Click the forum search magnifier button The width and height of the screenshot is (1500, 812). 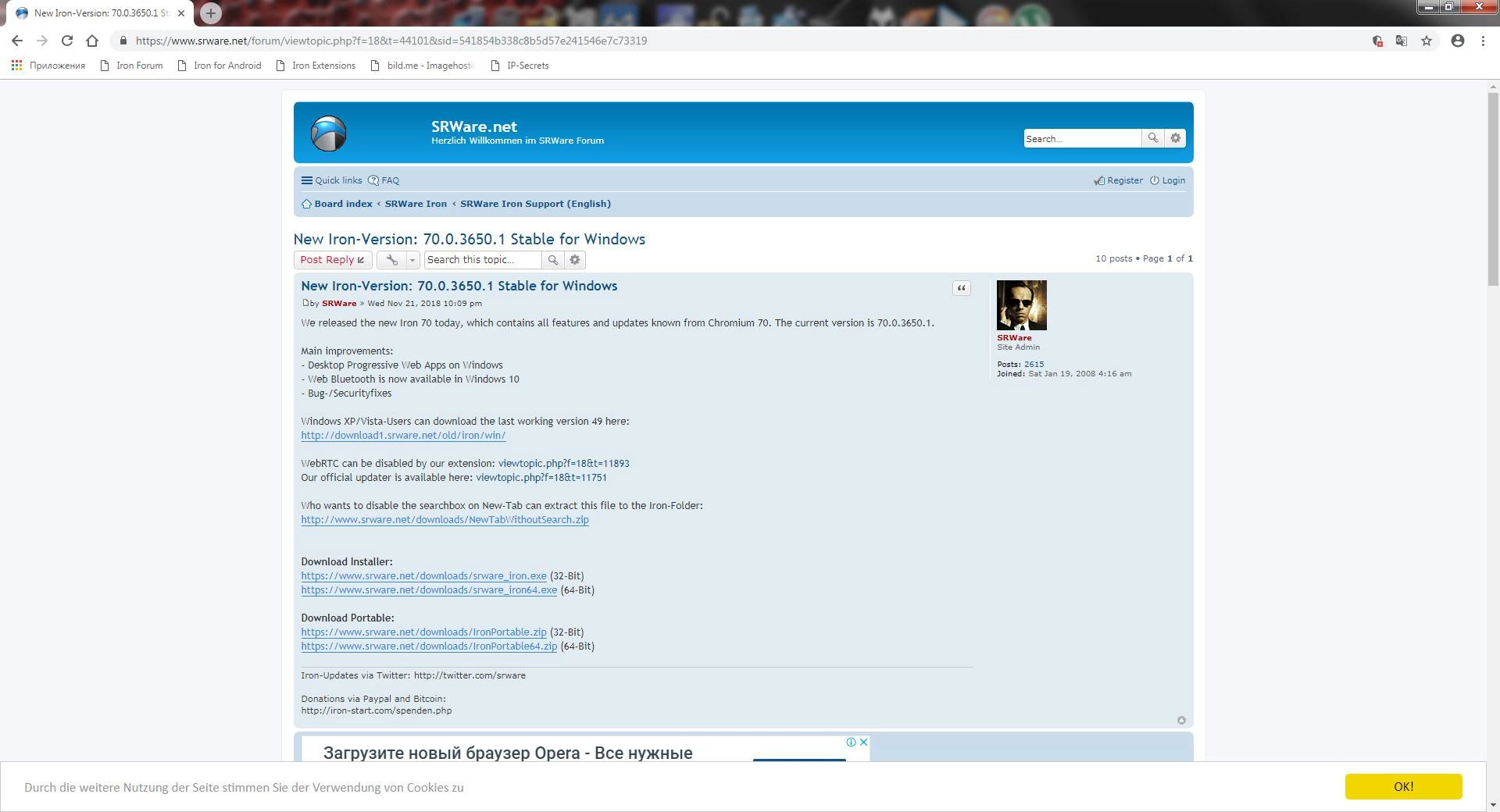[x=1152, y=138]
